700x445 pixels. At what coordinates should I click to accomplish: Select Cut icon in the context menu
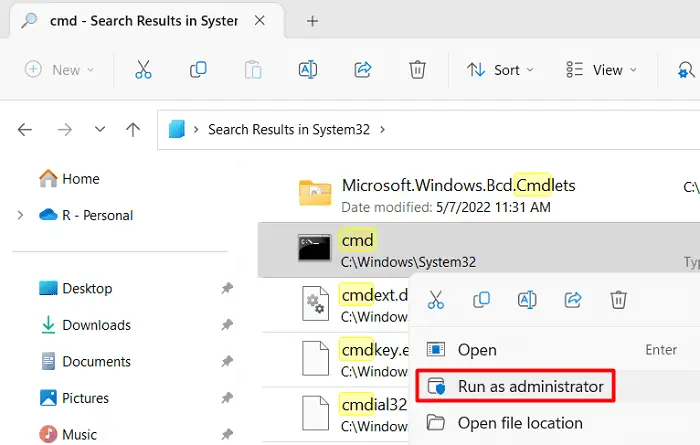coord(436,299)
